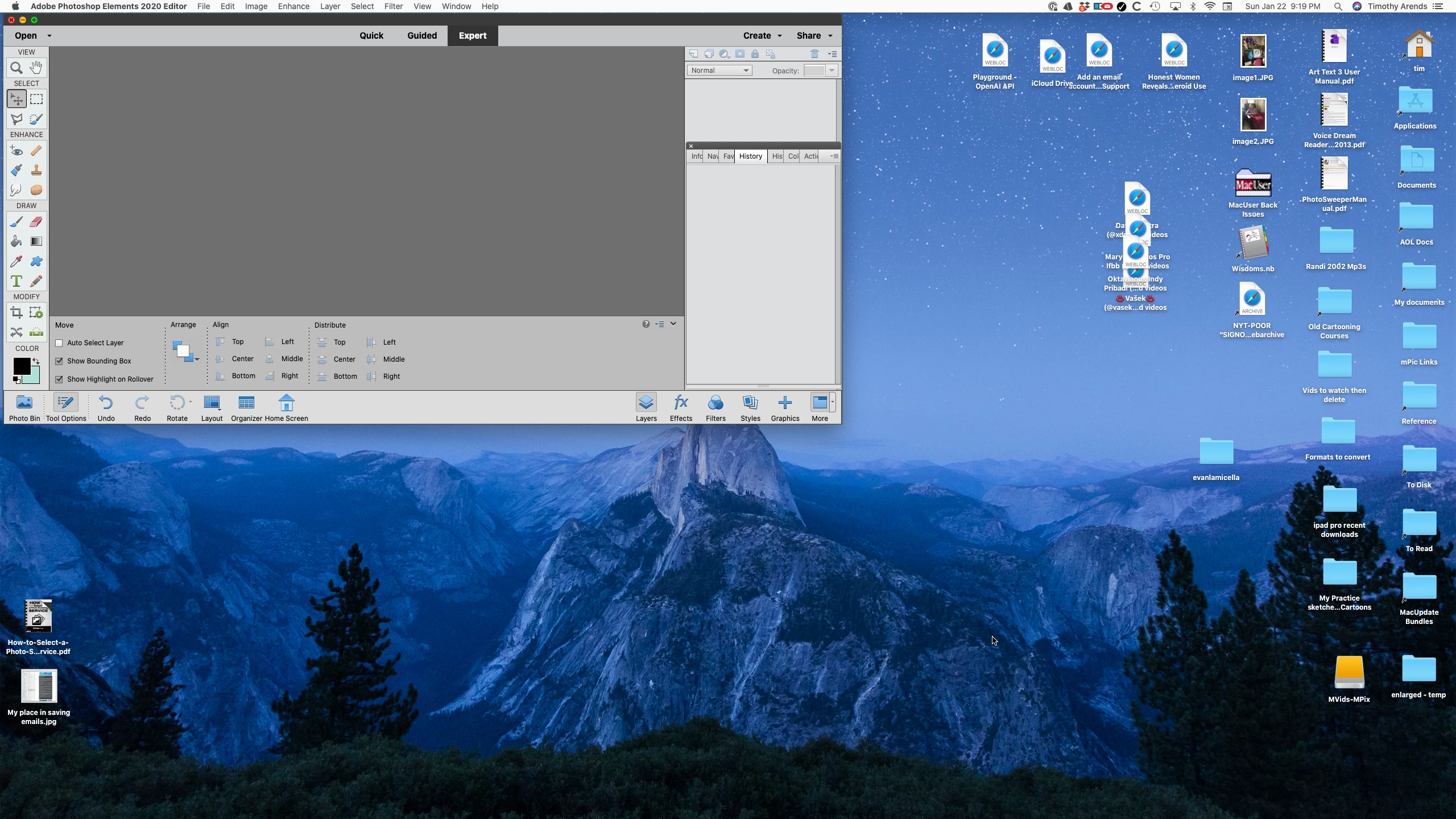Select the Hand tool
The height and width of the screenshot is (819, 1456).
coord(36,68)
